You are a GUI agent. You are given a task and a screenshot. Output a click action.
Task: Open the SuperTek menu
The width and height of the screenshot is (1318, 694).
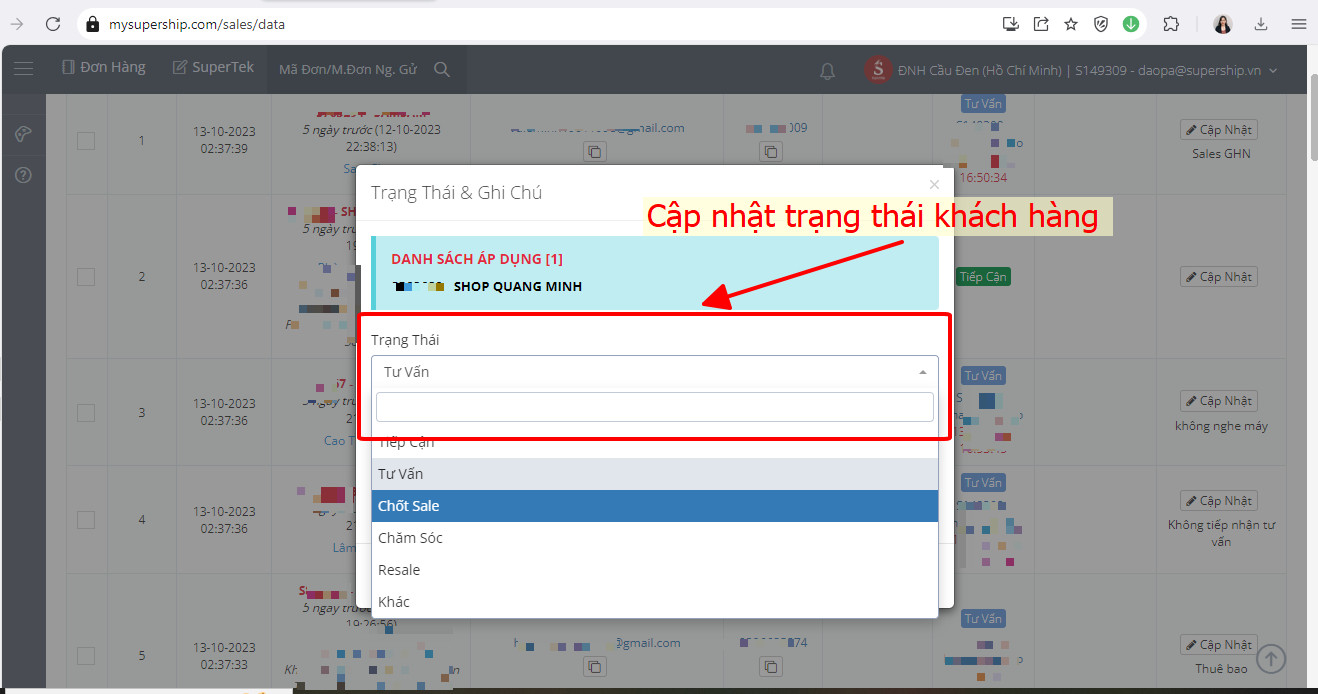(x=213, y=67)
